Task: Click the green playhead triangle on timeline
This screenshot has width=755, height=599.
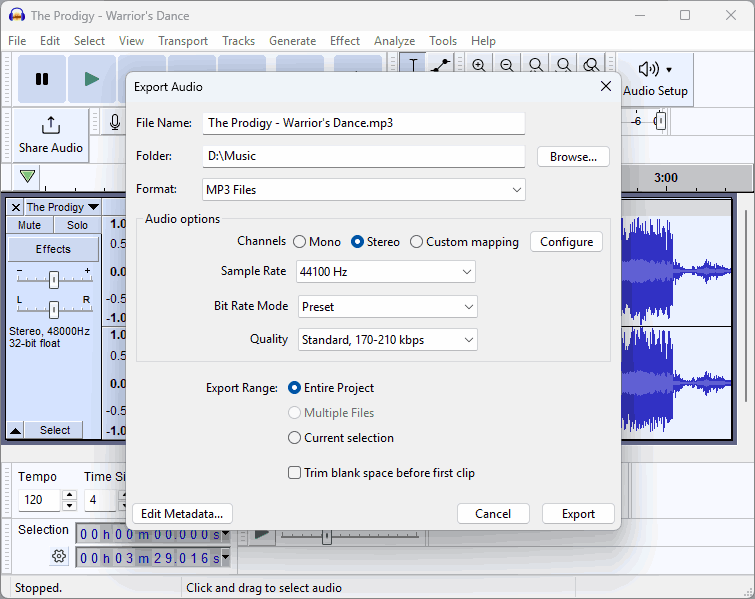Action: pyautogui.click(x=27, y=176)
